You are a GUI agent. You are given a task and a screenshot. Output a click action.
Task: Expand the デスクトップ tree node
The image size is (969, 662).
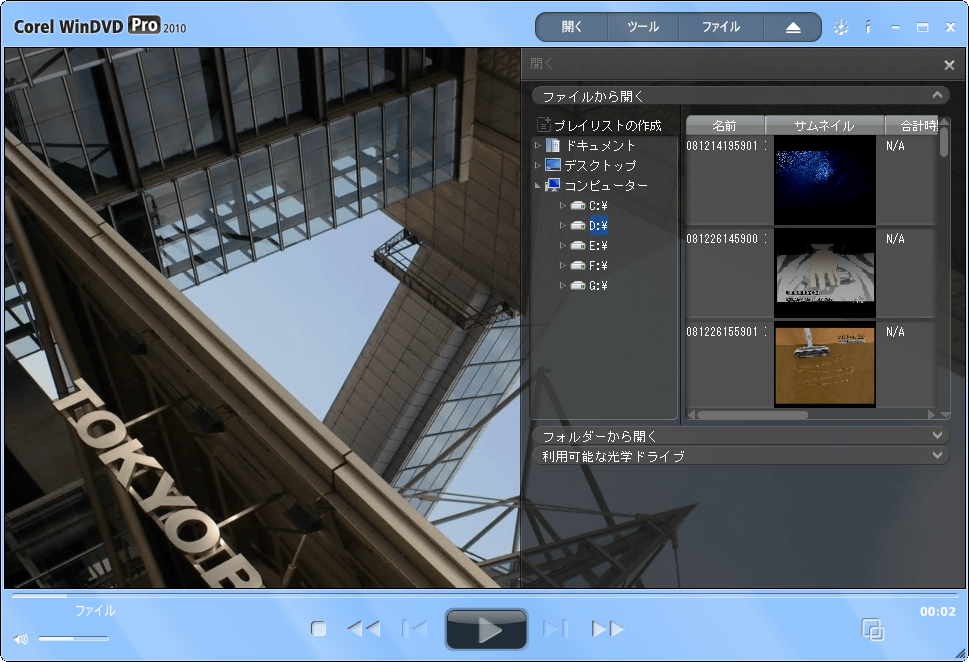pyautogui.click(x=538, y=165)
